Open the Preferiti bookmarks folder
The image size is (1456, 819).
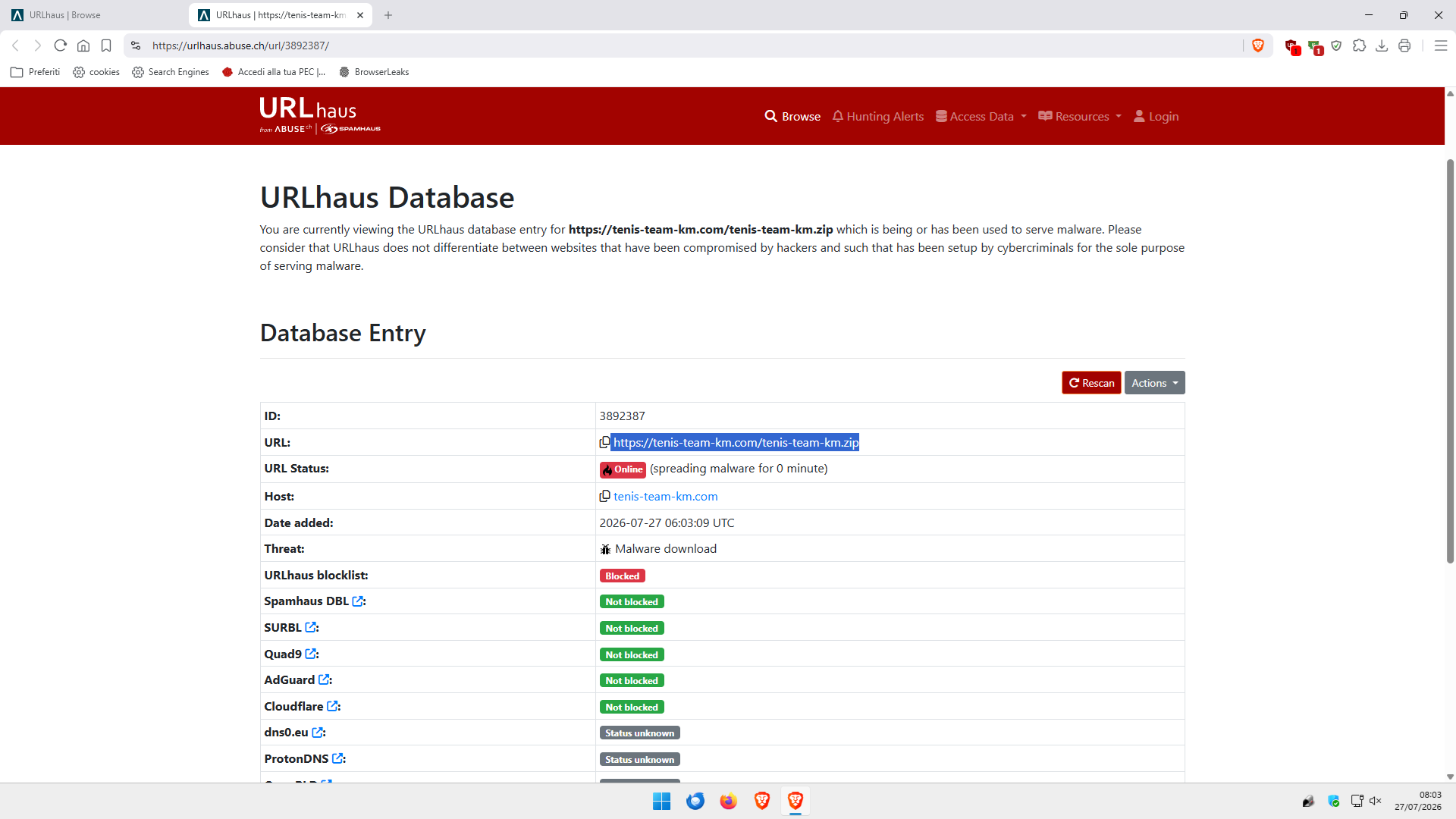pyautogui.click(x=36, y=72)
